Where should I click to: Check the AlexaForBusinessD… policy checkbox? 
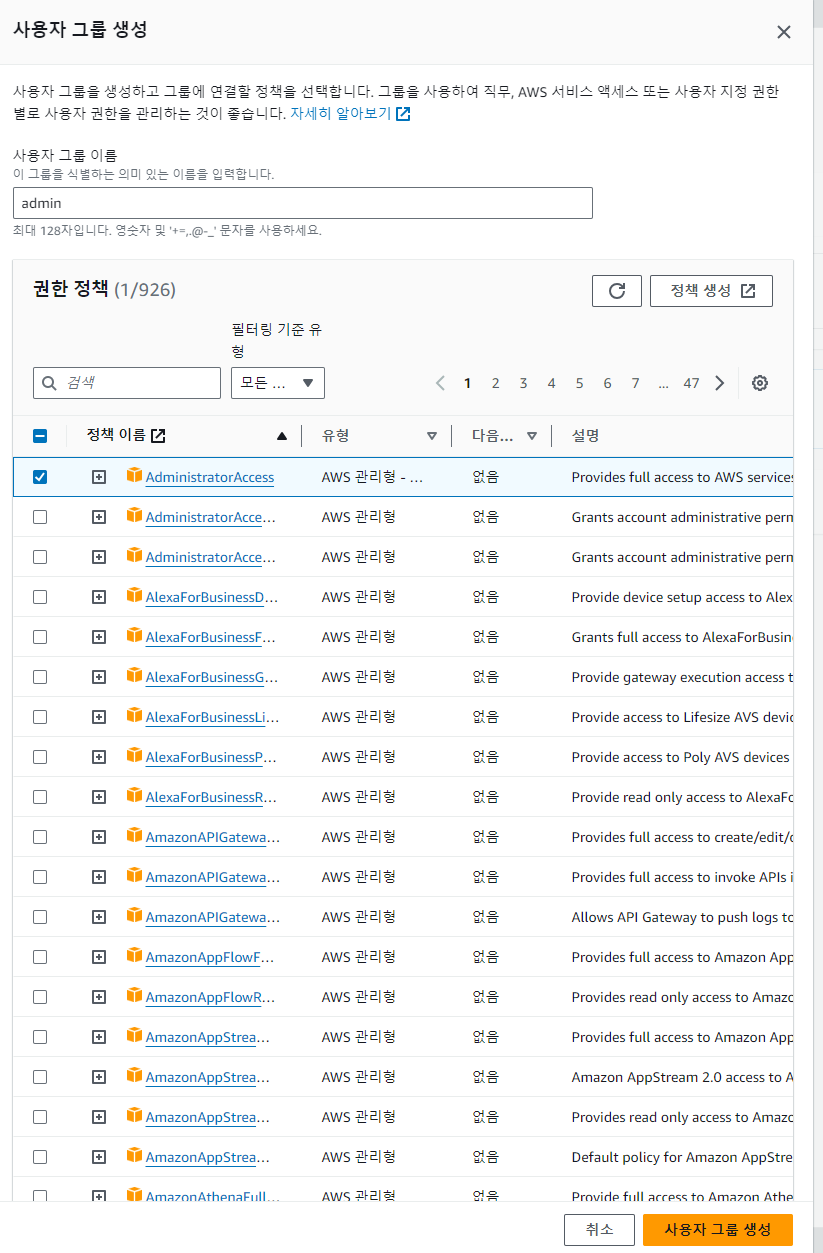(40, 597)
